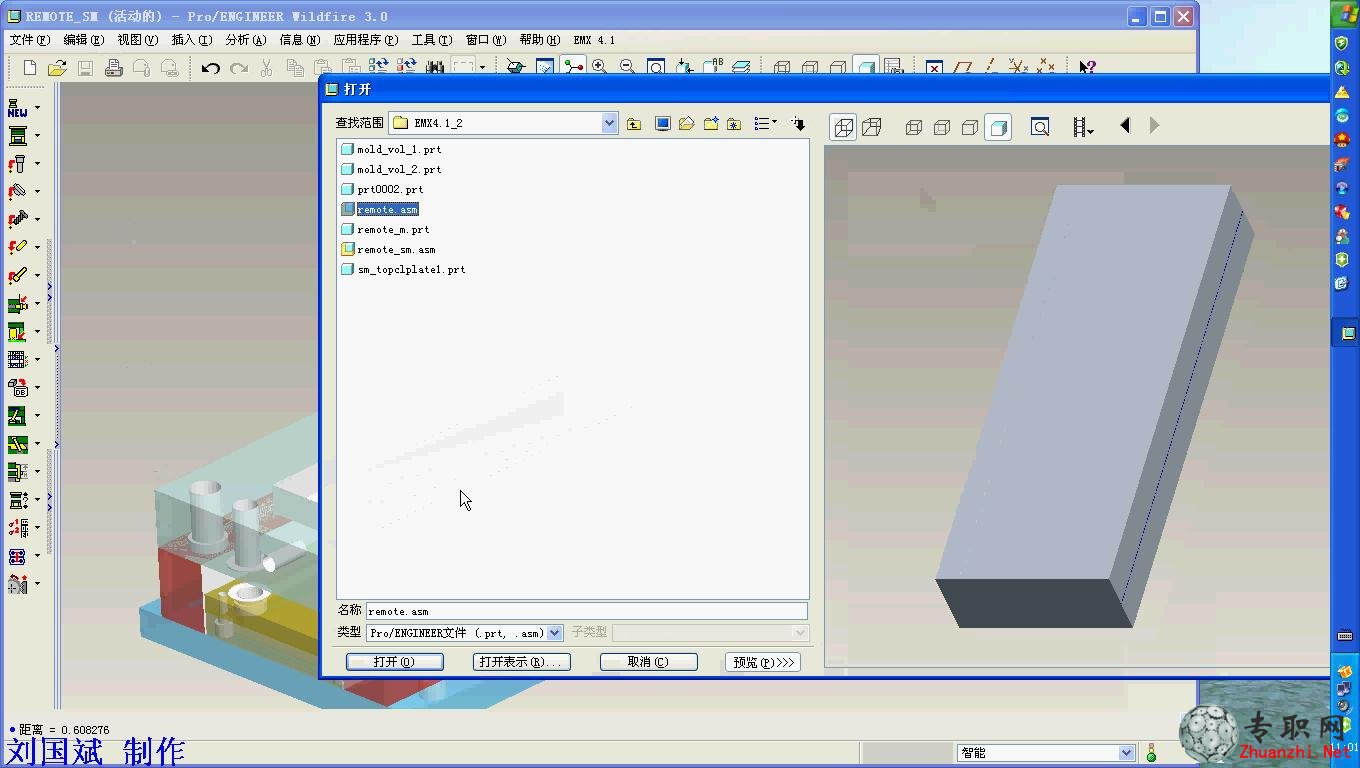1360x768 pixels.
Task: Toggle perspective view in preview toolbar
Action: (871, 127)
